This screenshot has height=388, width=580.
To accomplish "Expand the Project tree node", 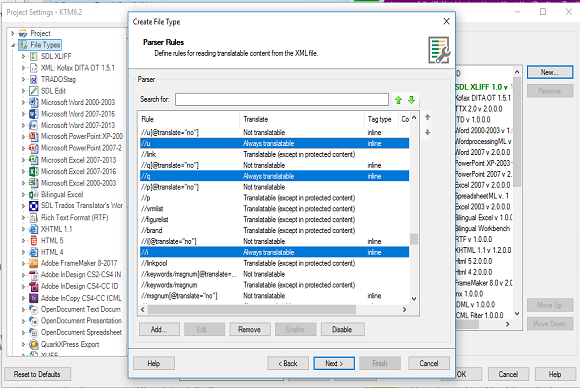I will 13,33.
